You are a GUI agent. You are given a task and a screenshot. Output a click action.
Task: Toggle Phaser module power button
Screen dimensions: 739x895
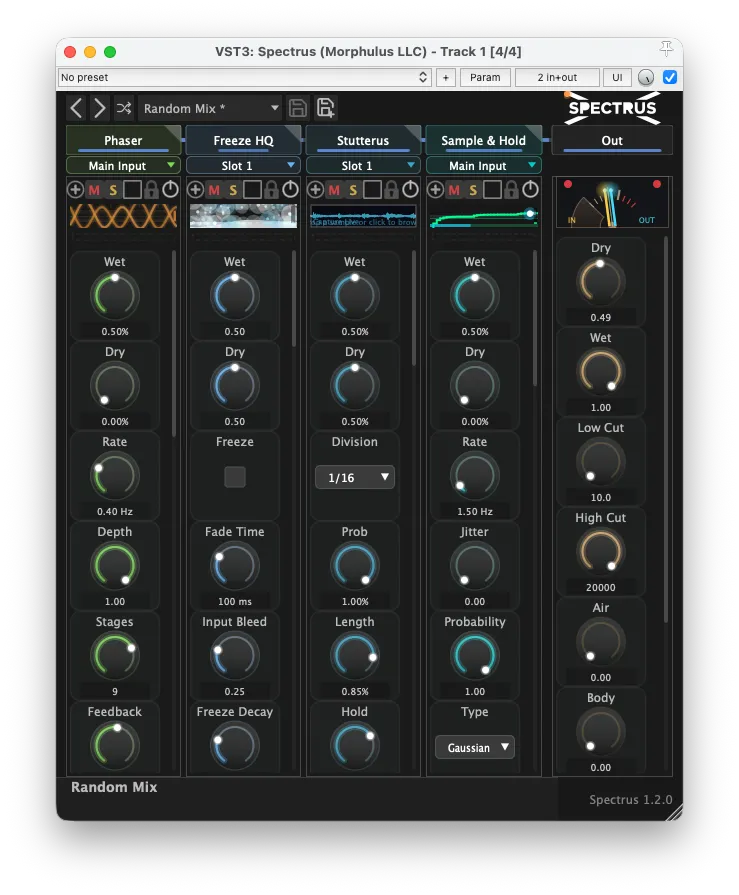tap(170, 189)
